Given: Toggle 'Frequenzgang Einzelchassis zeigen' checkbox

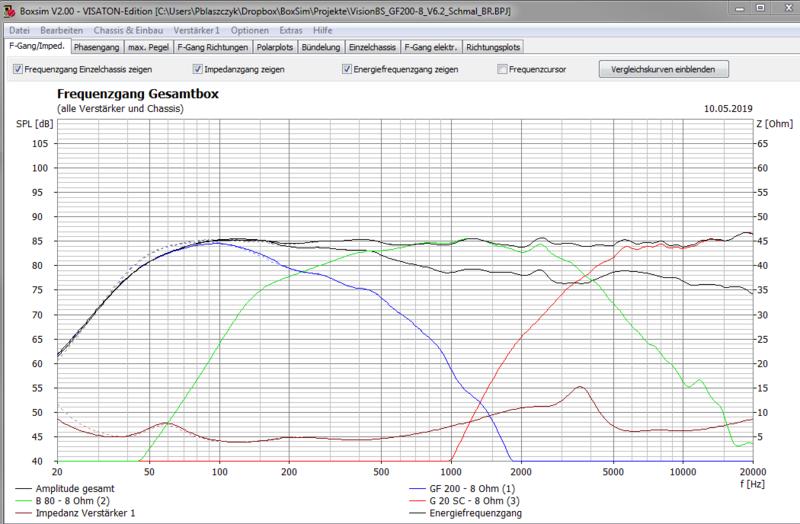Looking at the screenshot, I should (x=19, y=70).
